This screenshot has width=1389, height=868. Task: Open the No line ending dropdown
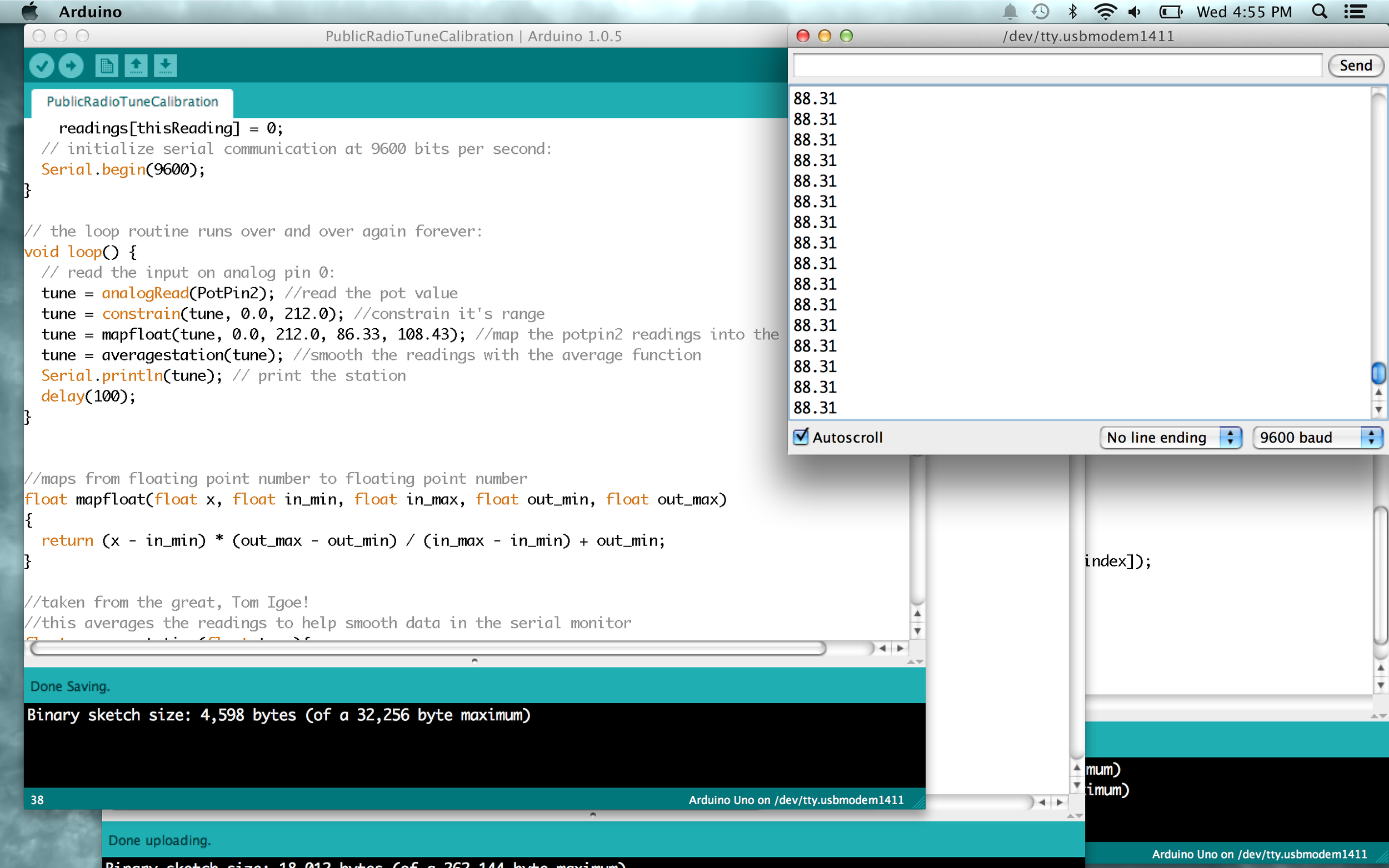[x=1170, y=438]
